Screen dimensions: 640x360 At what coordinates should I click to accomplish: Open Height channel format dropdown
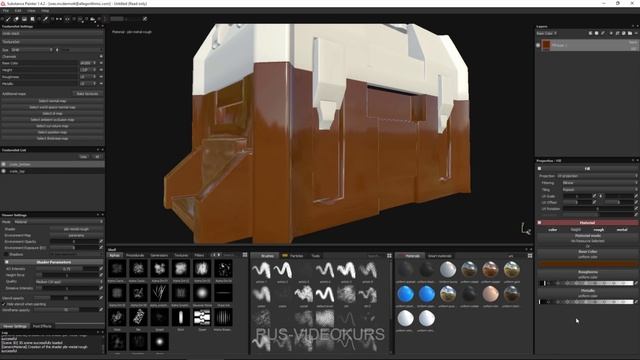tap(88, 70)
